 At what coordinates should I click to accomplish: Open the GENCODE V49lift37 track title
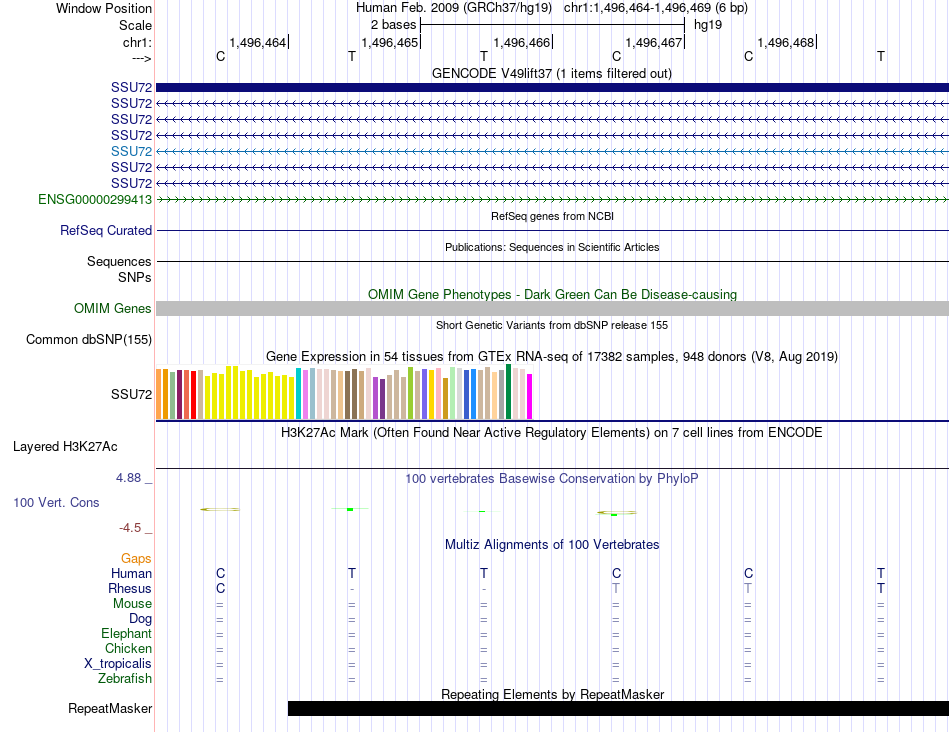(x=551, y=73)
